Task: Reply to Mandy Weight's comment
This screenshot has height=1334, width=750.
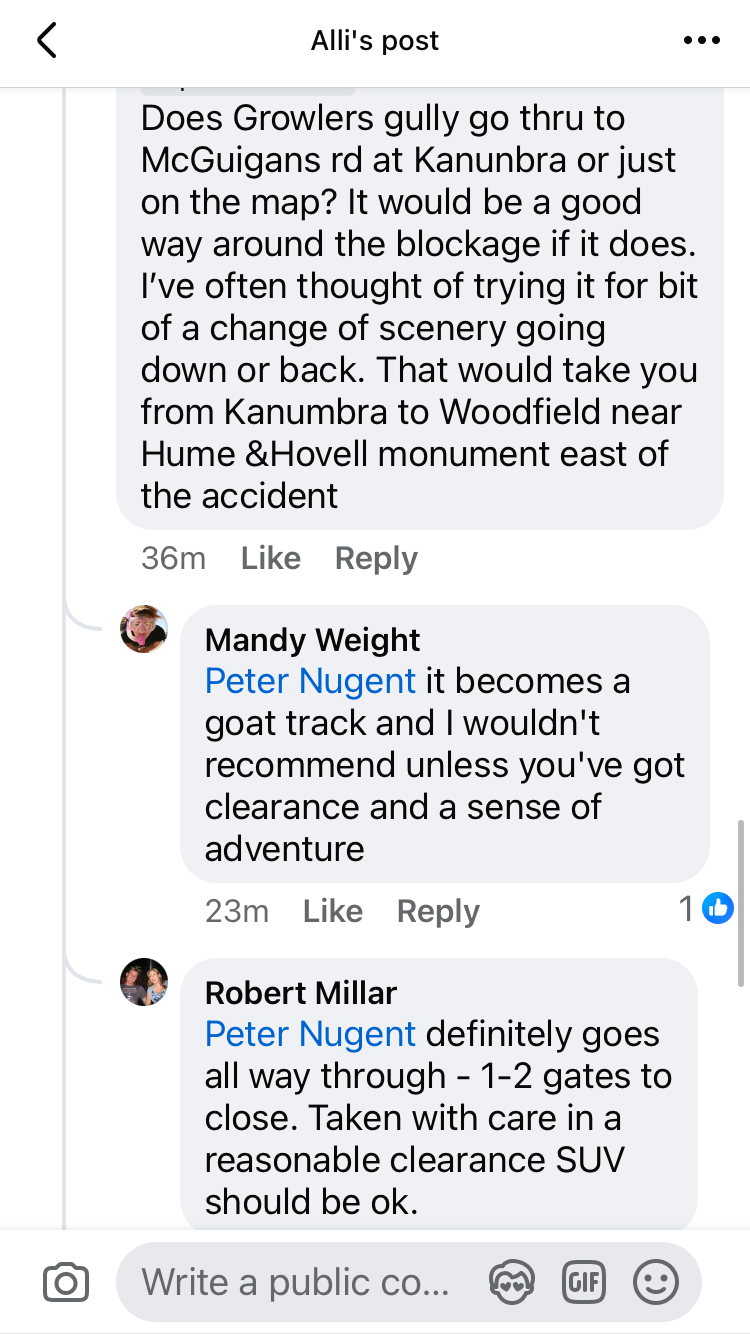Action: pyautogui.click(x=438, y=911)
